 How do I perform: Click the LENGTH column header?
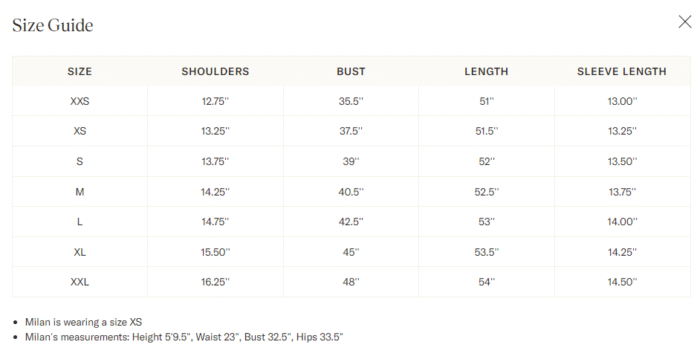(486, 71)
